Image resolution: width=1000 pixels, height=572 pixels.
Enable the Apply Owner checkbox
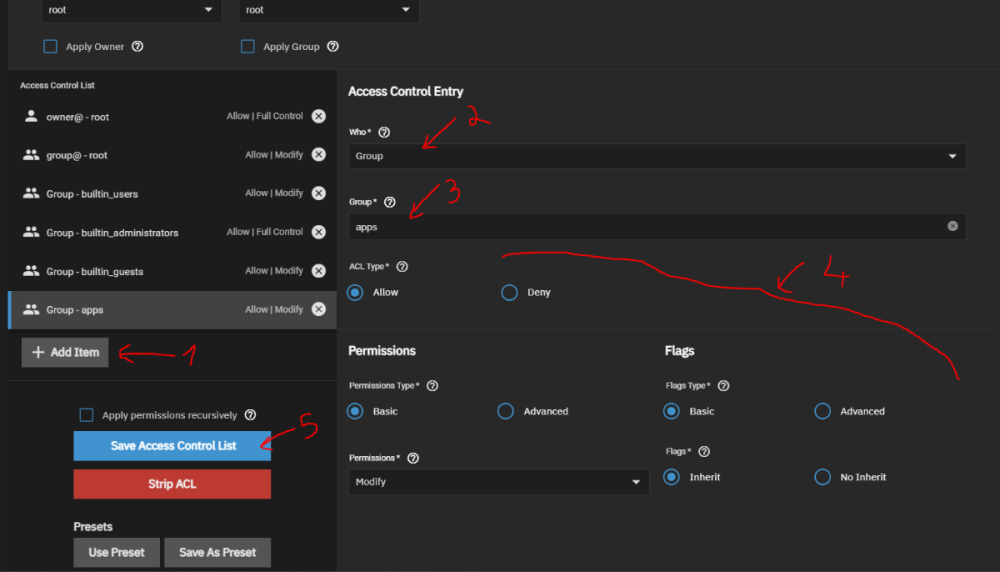tap(50, 46)
